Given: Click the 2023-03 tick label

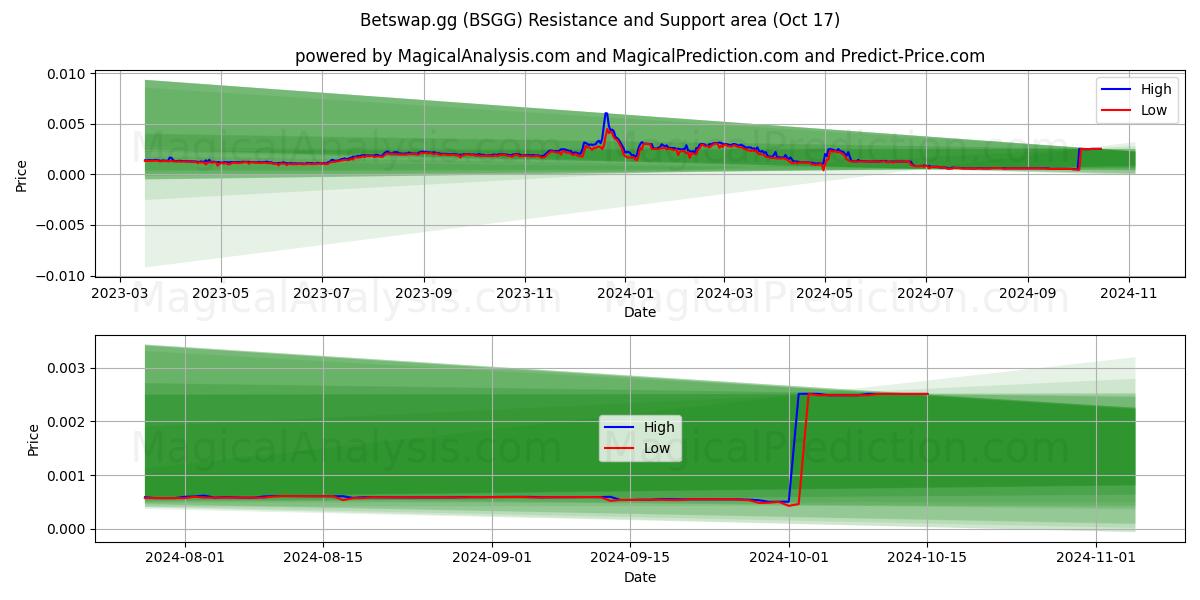Looking at the screenshot, I should point(120,294).
